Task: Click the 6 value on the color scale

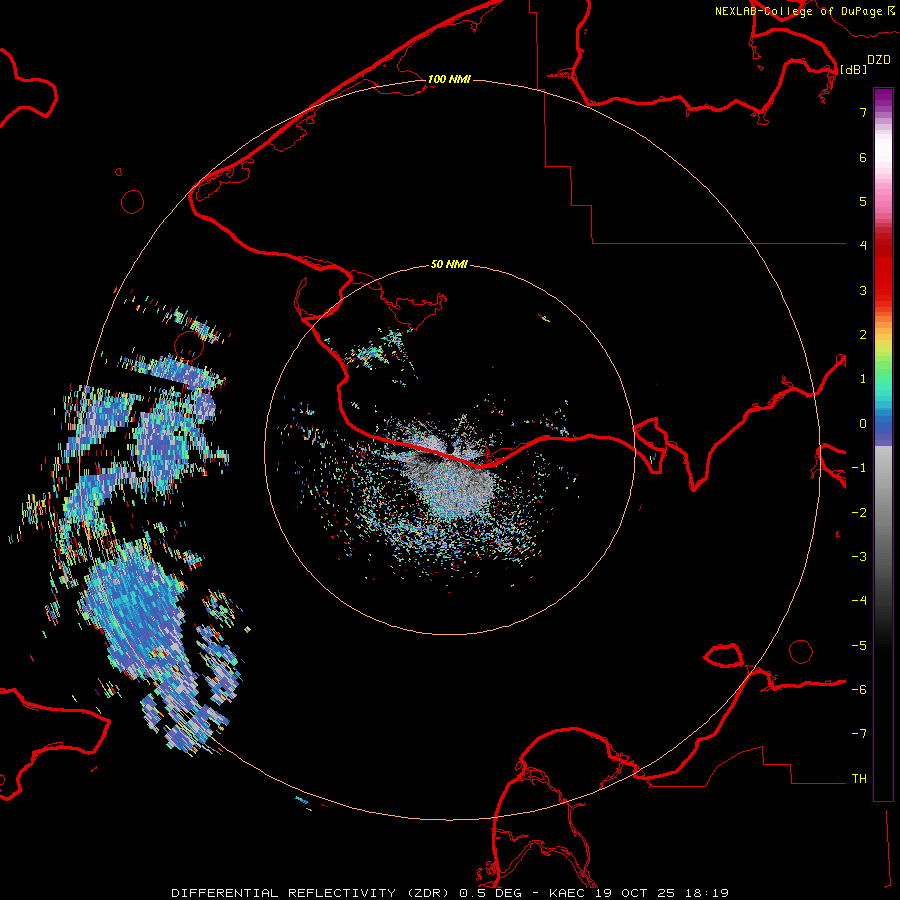Action: pos(863,157)
